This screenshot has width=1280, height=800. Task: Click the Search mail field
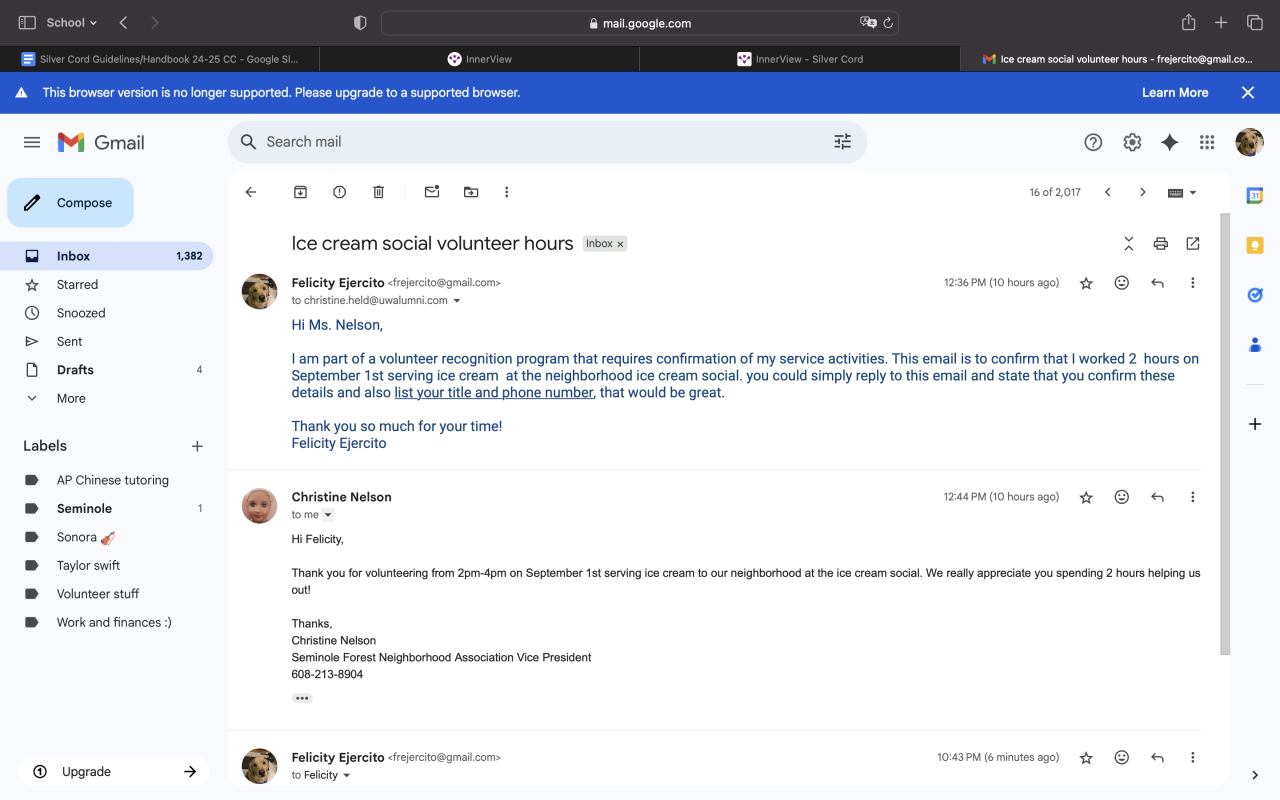[547, 142]
